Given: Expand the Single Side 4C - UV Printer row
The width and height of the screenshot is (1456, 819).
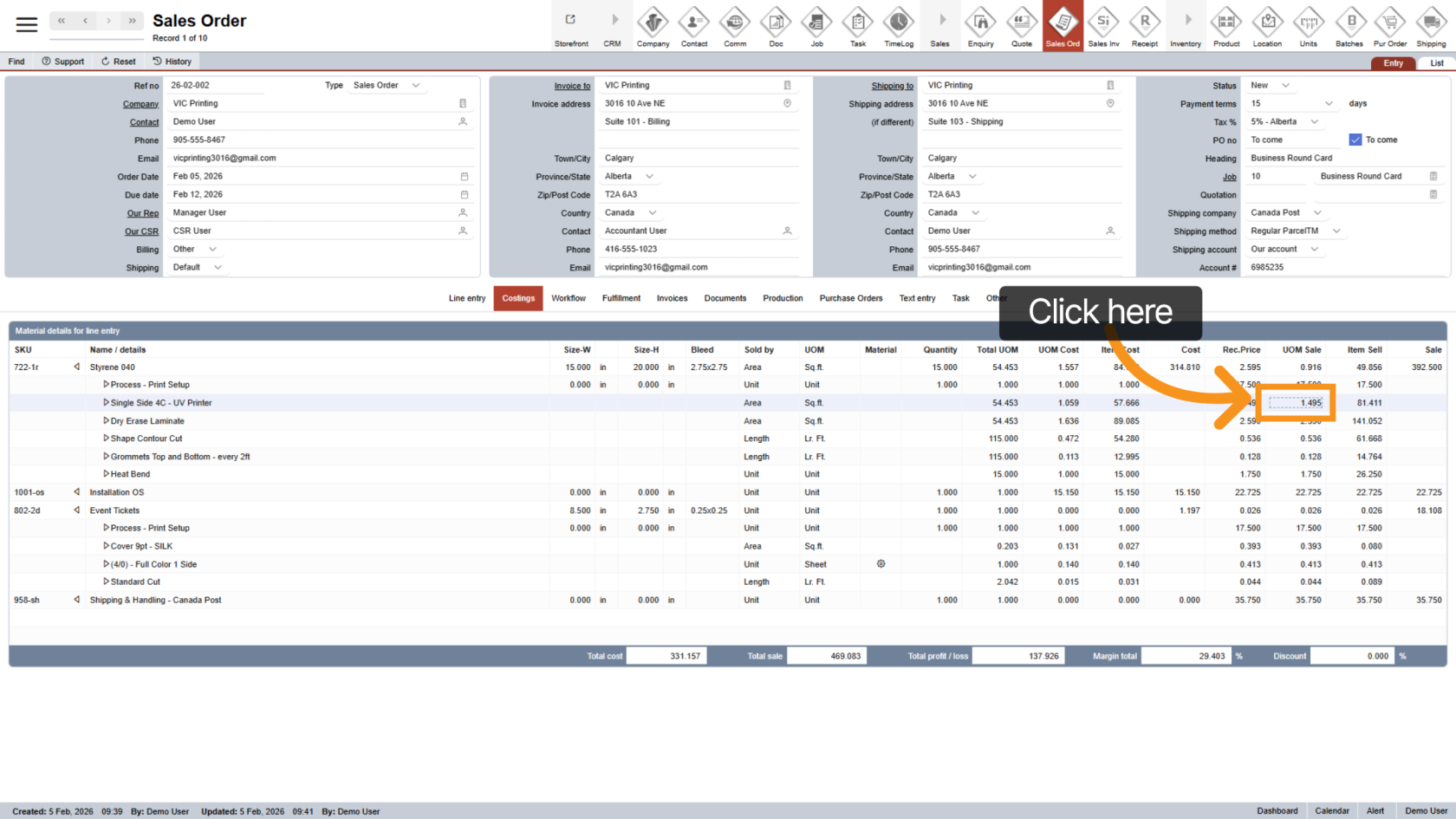Looking at the screenshot, I should point(106,403).
